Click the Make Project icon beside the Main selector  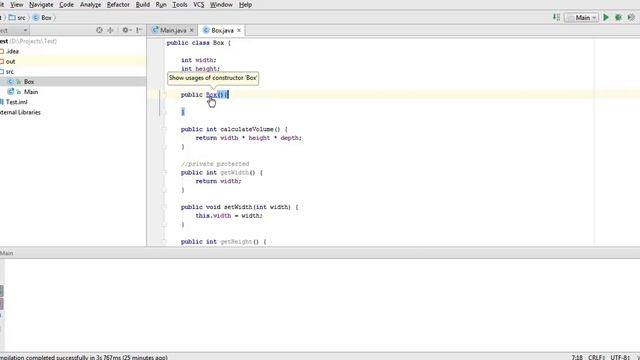[556, 17]
